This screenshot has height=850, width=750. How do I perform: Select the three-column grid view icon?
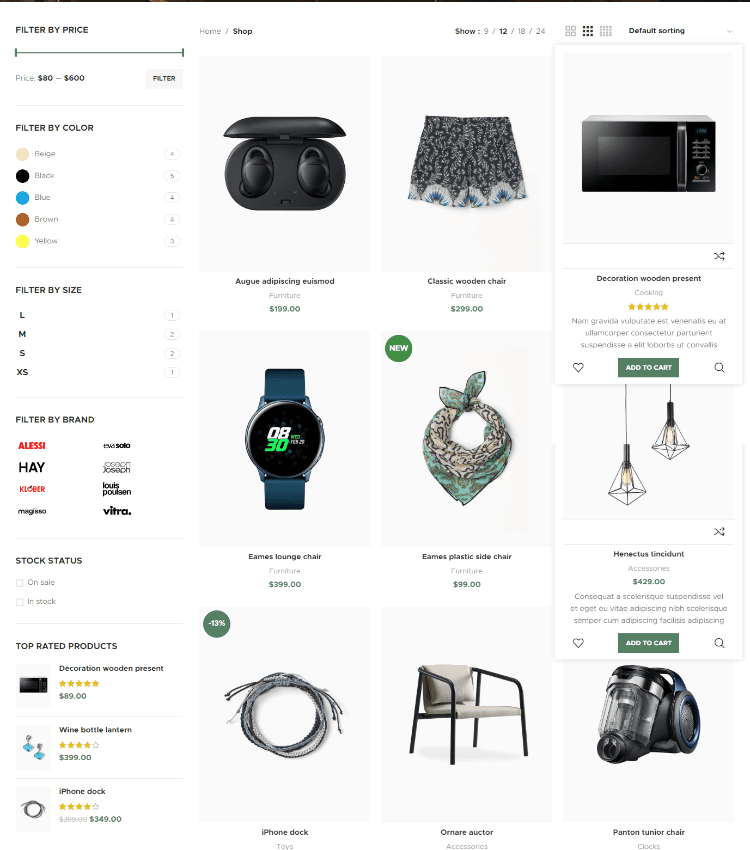point(588,31)
